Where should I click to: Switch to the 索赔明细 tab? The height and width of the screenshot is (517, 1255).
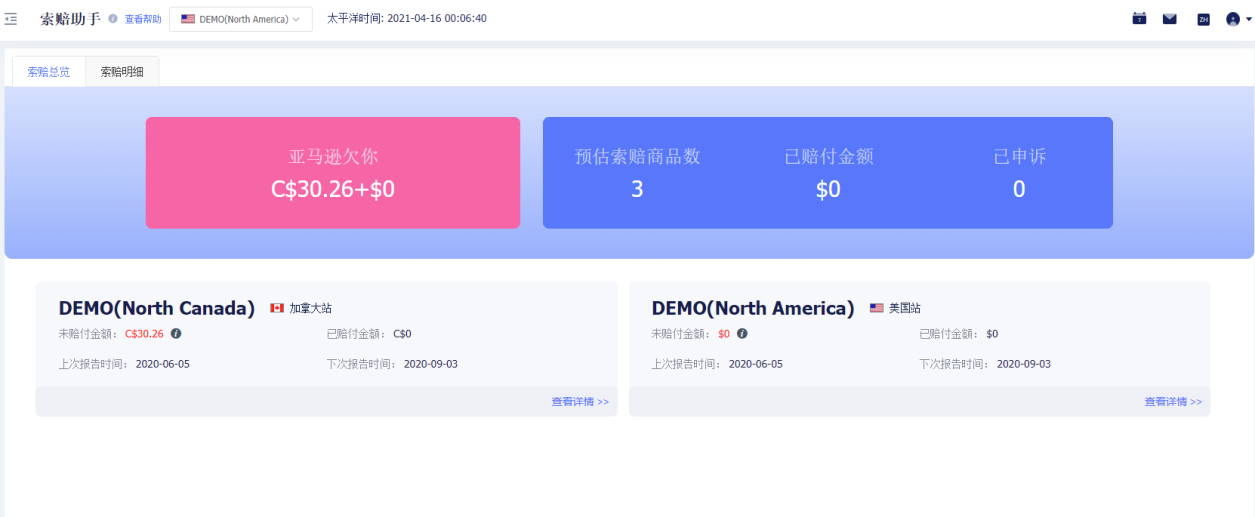click(122, 72)
